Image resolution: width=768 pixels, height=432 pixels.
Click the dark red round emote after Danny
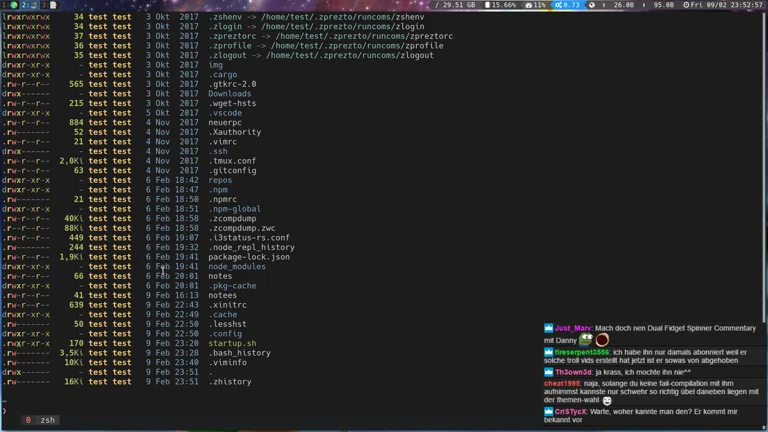coord(602,339)
